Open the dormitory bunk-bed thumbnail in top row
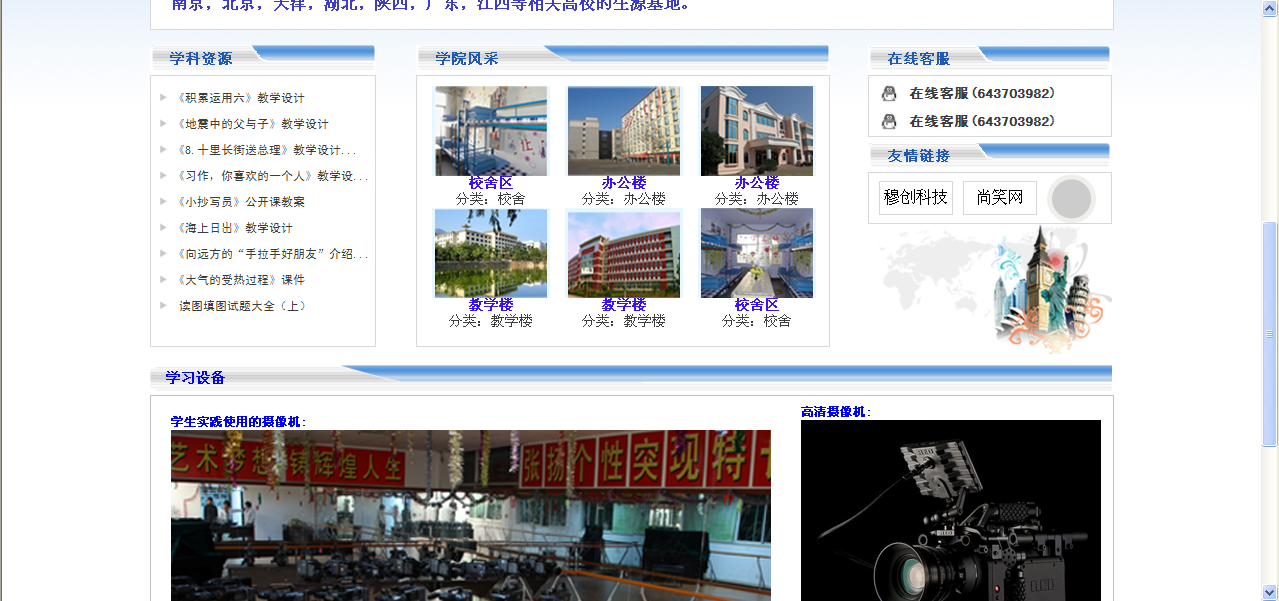 click(x=490, y=131)
